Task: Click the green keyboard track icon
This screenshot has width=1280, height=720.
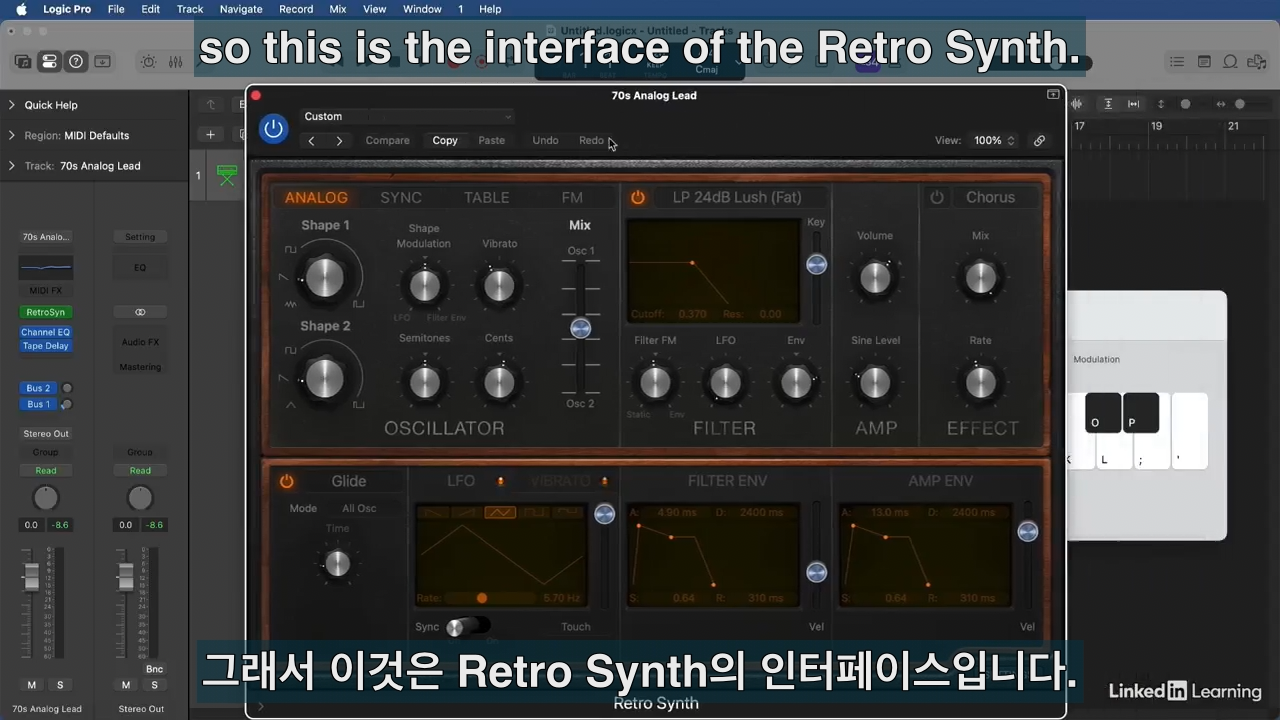Action: tap(227, 175)
